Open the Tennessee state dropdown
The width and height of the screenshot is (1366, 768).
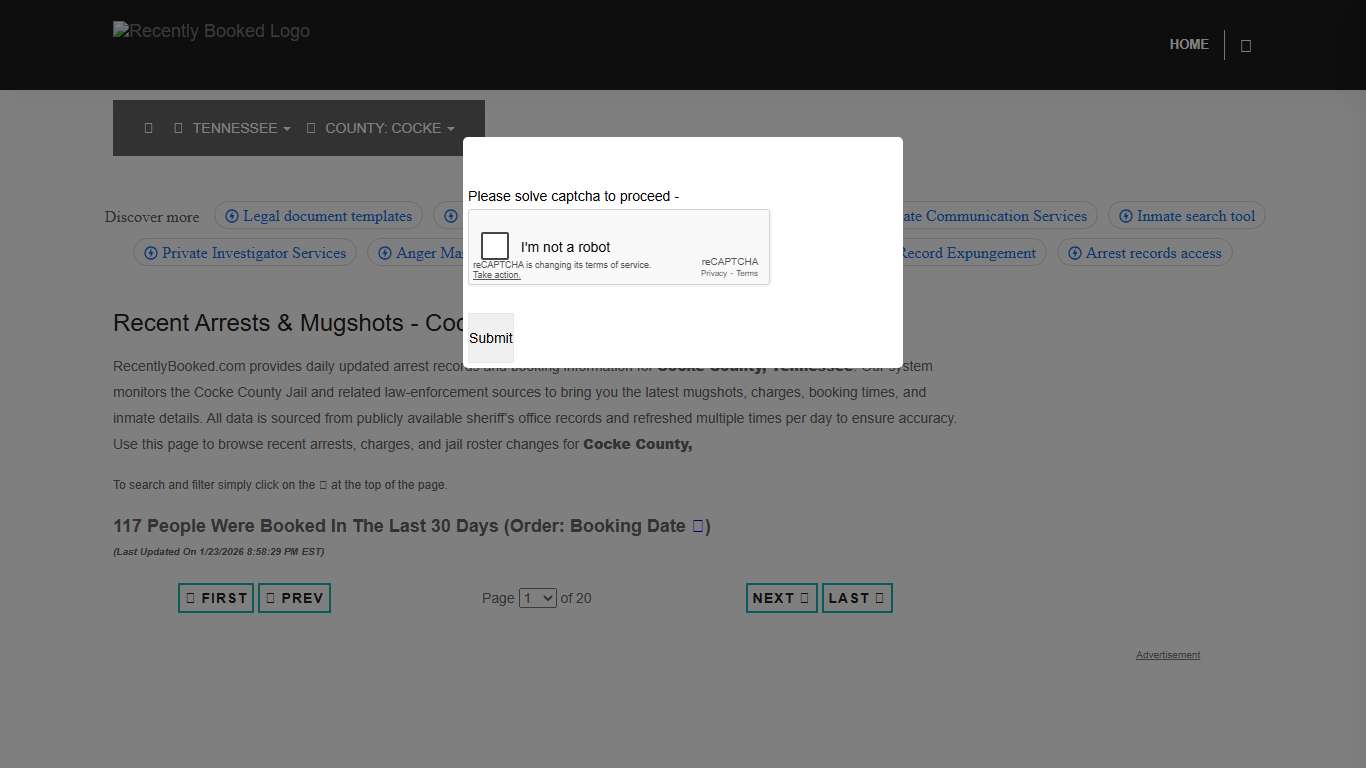(234, 128)
